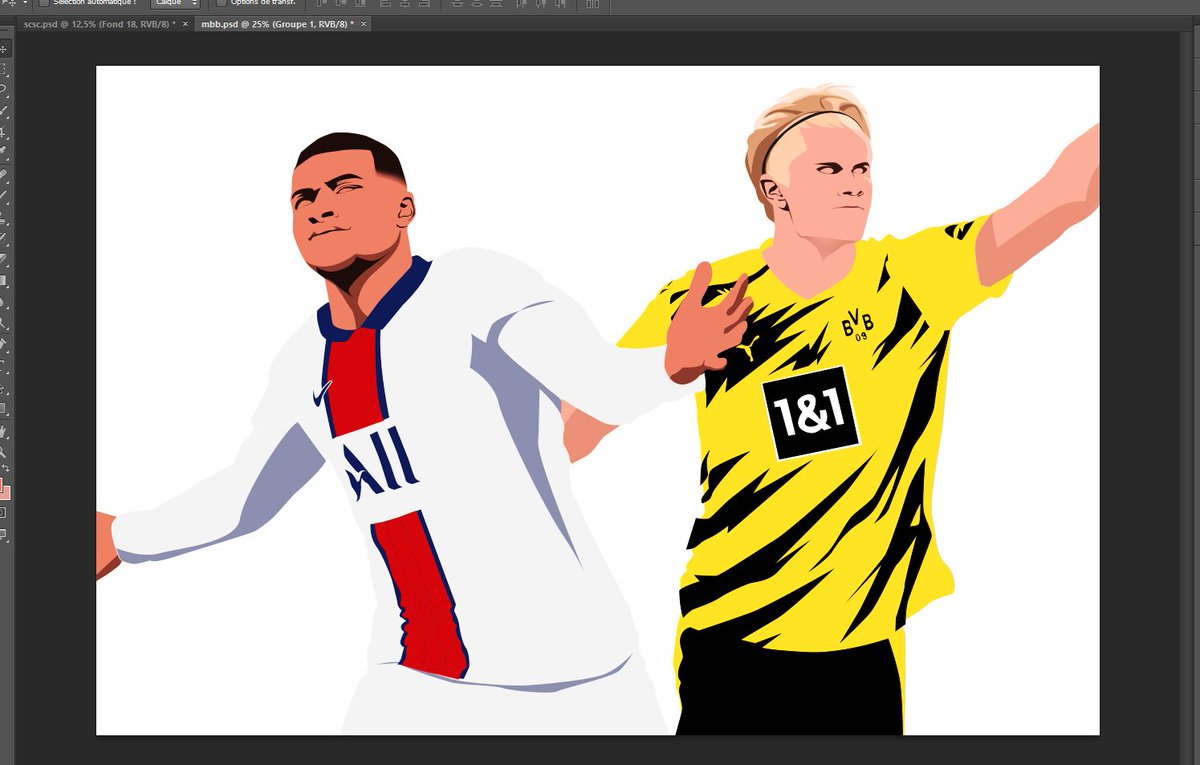
Task: Open the Calque auto-select dropdown
Action: 175,3
